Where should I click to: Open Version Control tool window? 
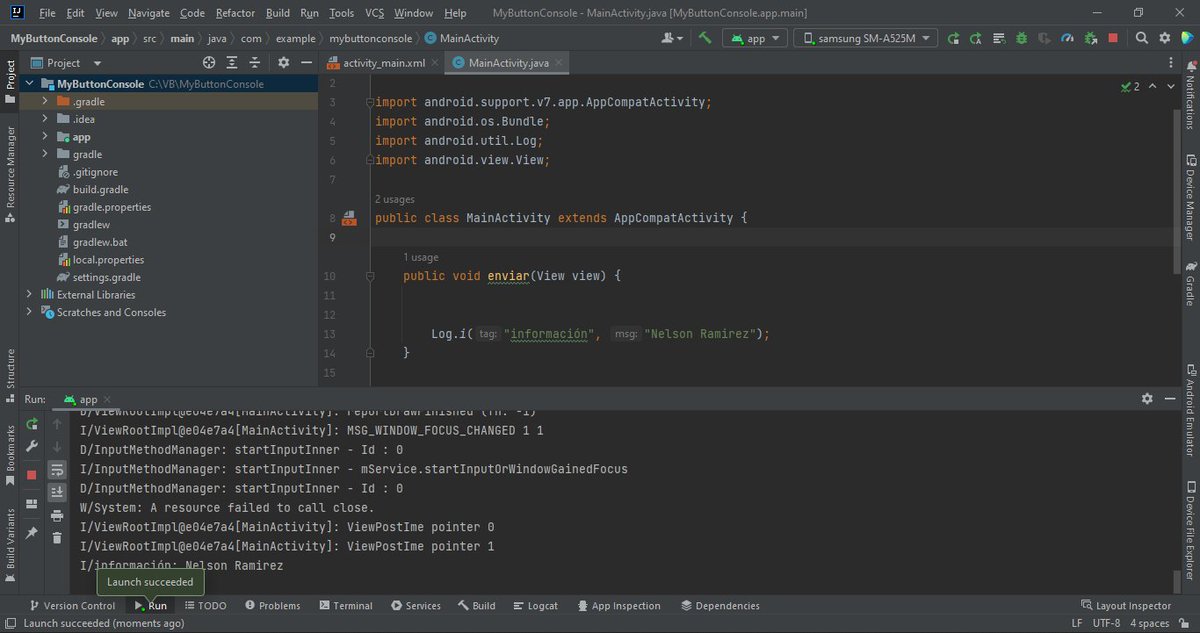(x=72, y=606)
